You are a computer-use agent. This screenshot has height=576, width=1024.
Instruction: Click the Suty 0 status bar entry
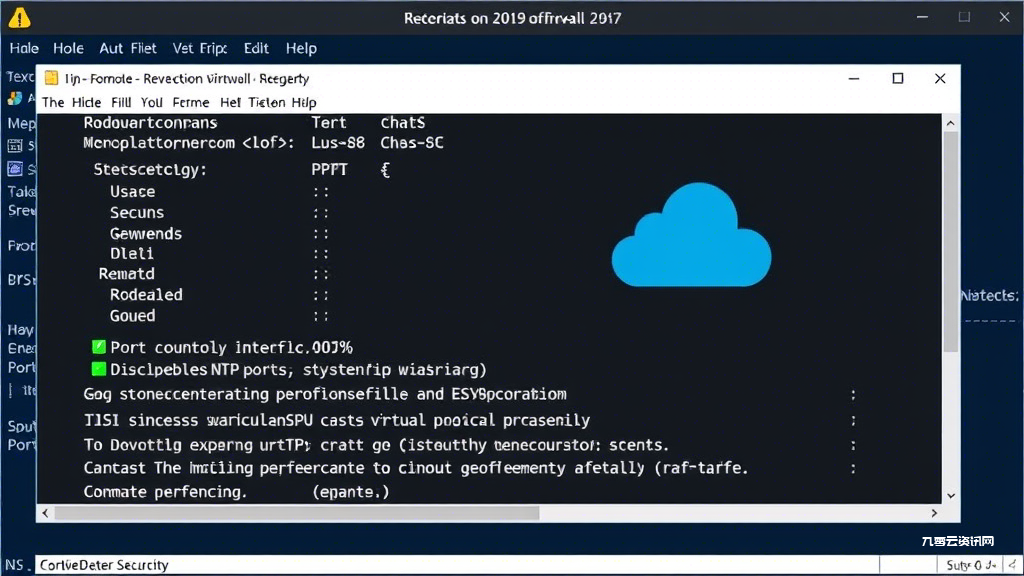click(971, 565)
